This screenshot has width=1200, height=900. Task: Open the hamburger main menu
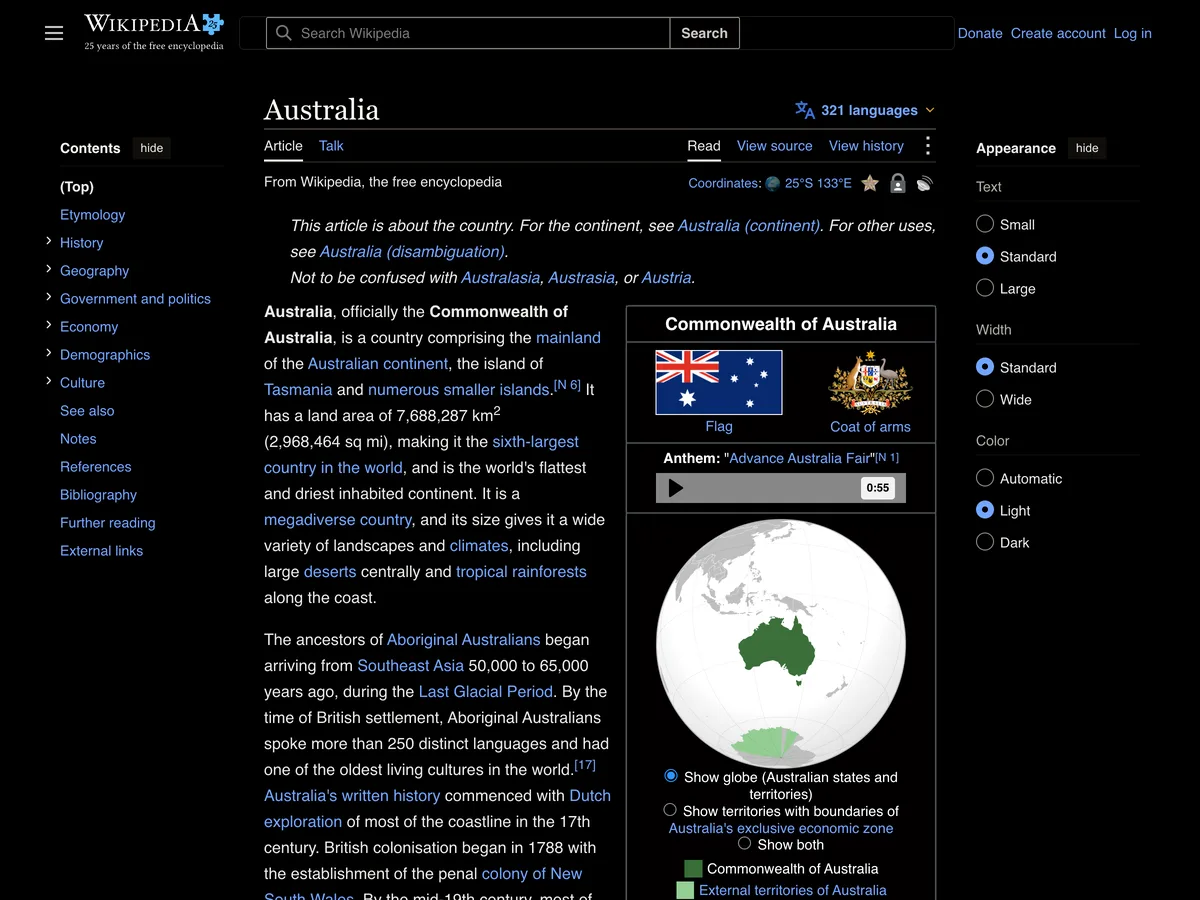pos(54,33)
